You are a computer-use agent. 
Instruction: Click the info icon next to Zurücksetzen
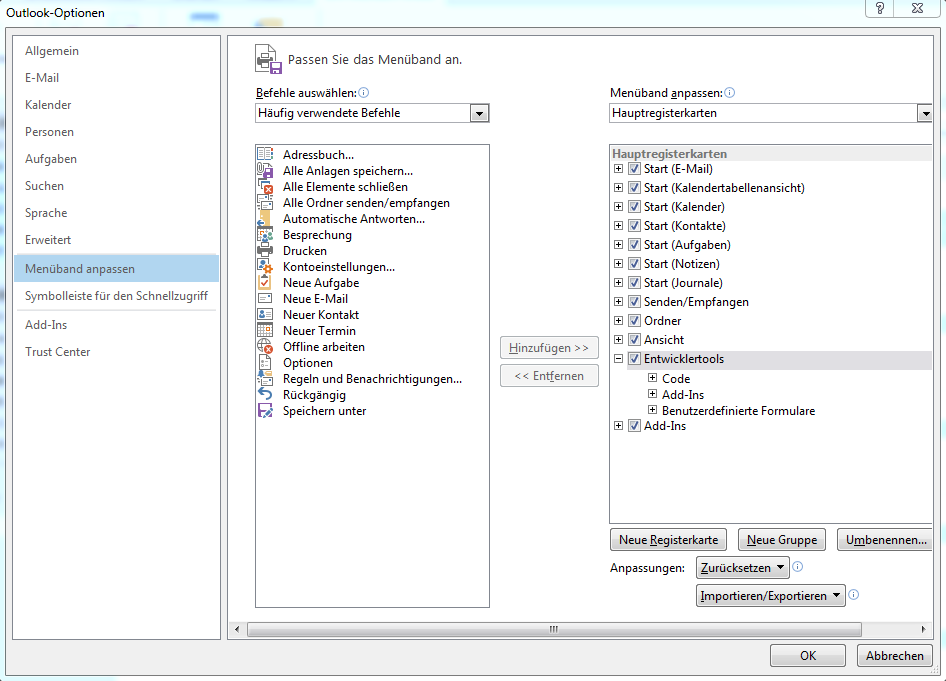tap(798, 566)
